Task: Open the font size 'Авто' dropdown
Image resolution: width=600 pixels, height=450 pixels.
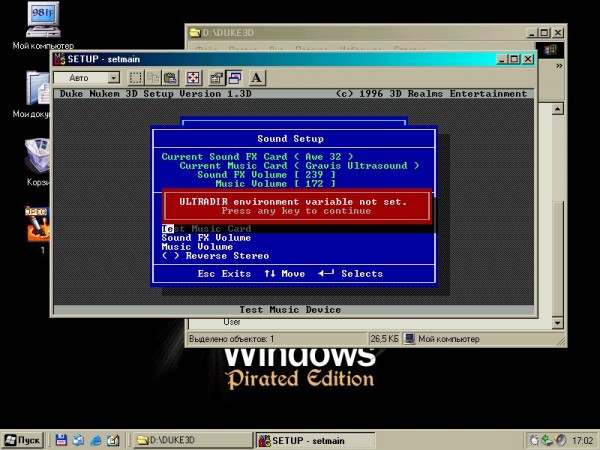Action: tap(113, 78)
